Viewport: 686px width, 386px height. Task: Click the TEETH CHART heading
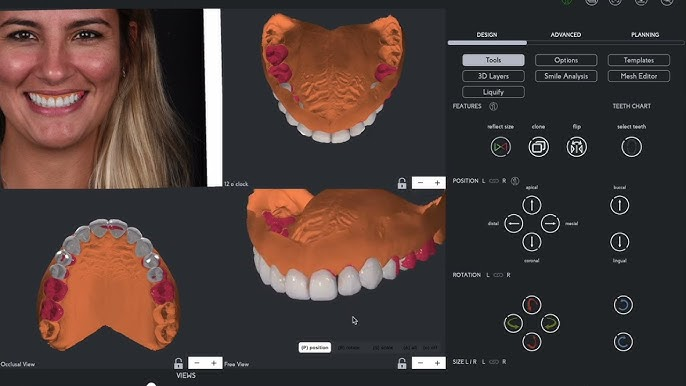pos(631,106)
